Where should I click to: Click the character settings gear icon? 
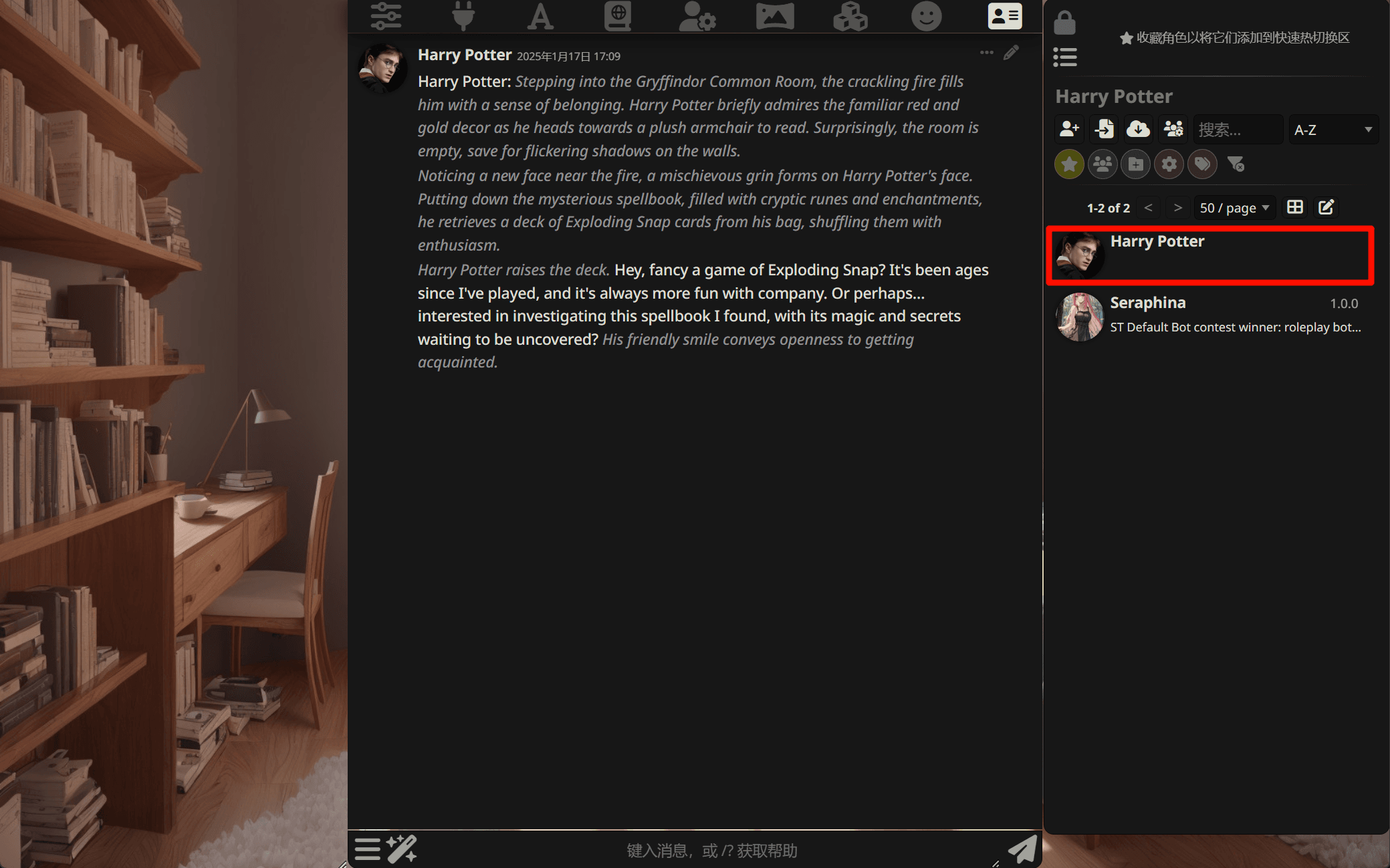(1168, 164)
